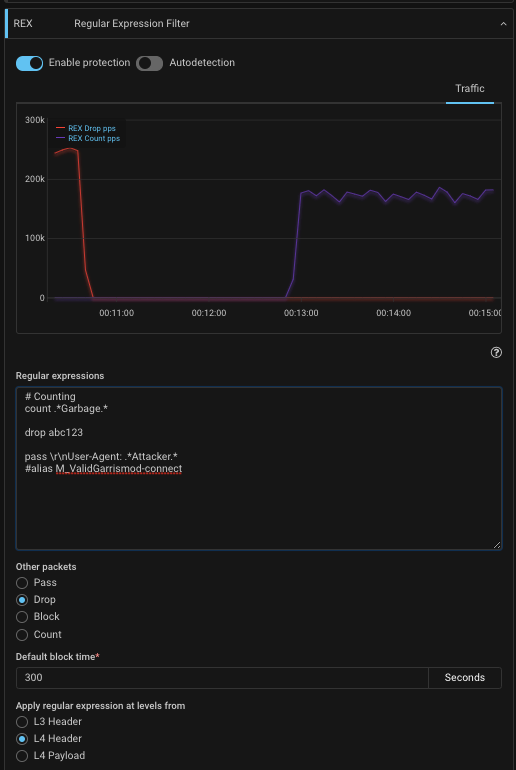Choose L3 Header level option
516x770 pixels.
click(x=22, y=722)
